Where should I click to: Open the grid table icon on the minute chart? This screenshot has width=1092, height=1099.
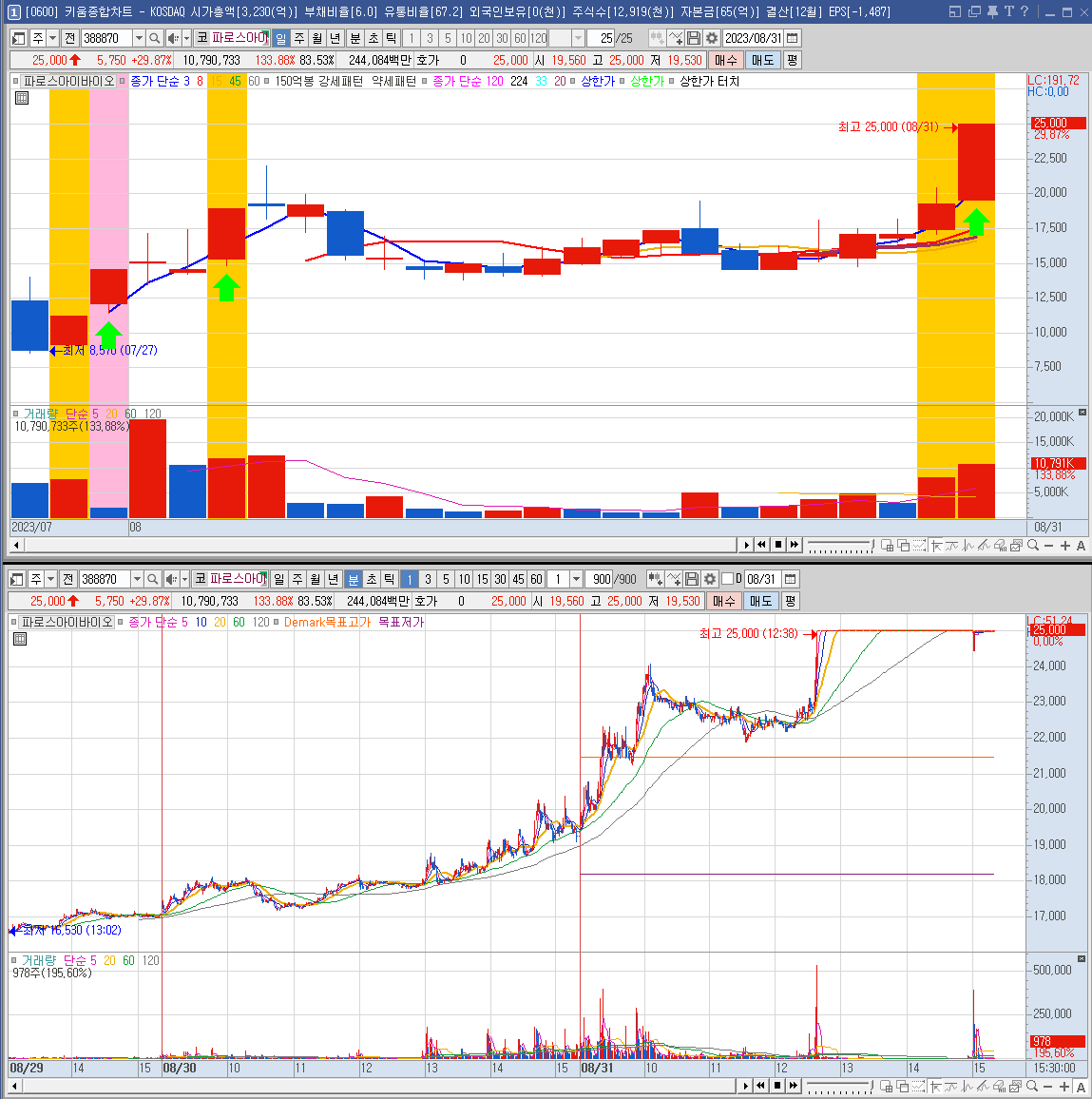(20, 639)
